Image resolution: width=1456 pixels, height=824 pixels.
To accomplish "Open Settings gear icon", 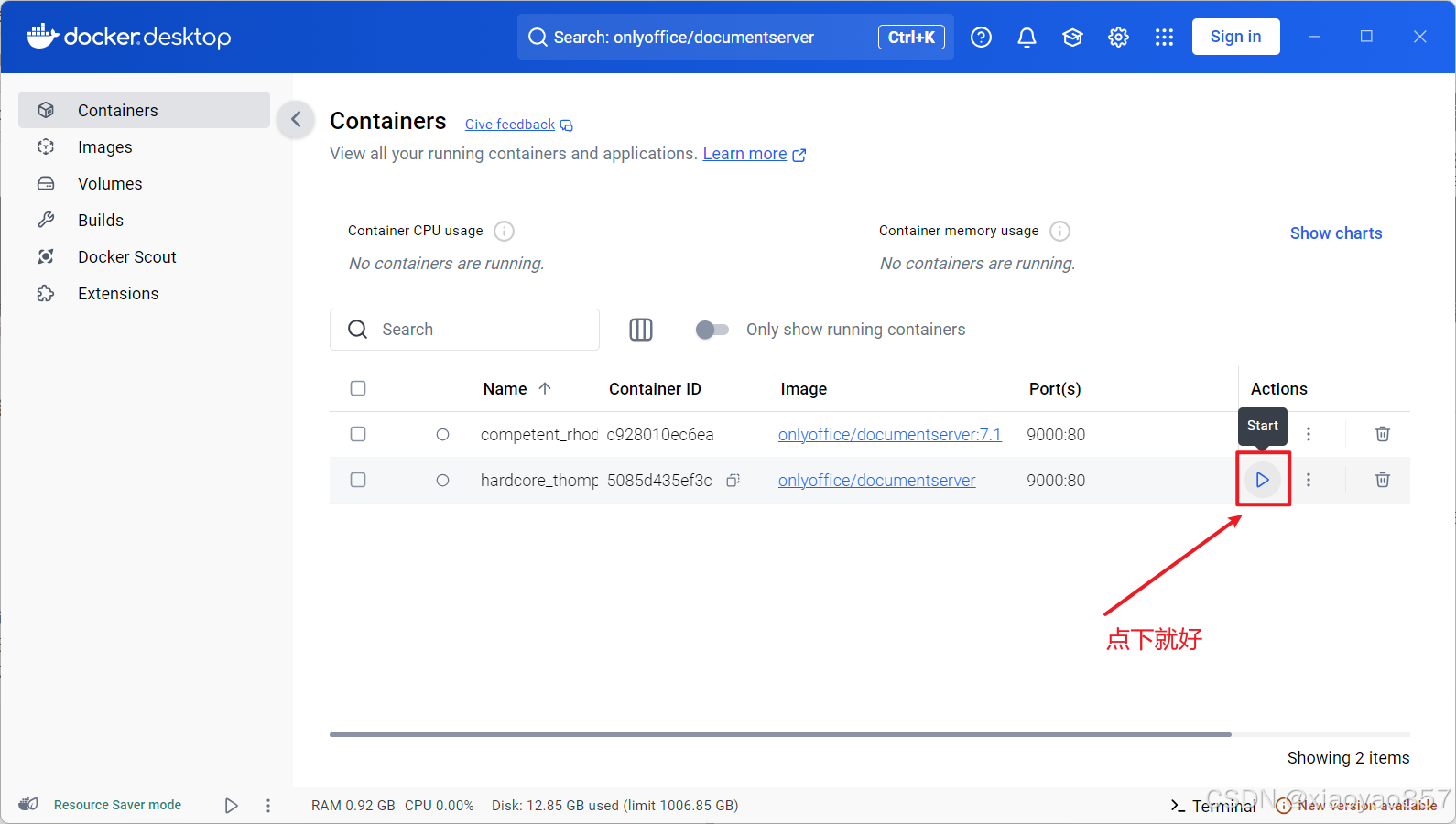I will [1118, 37].
